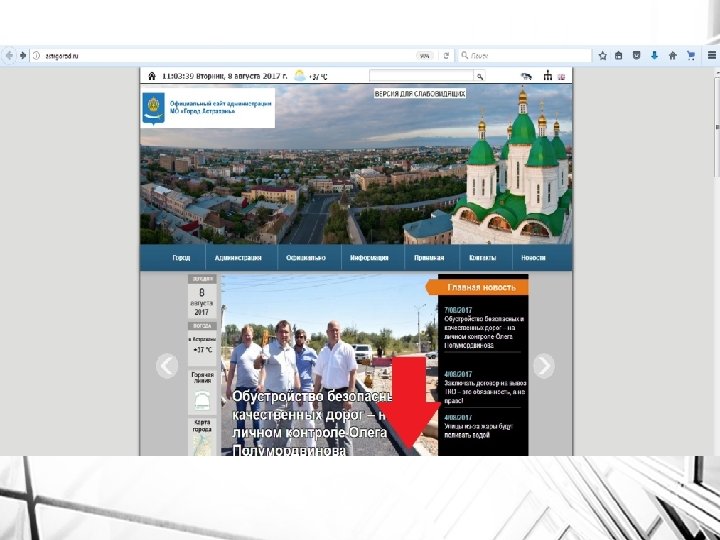This screenshot has height=540, width=720.
Task: Open the Pocket shield icon
Action: 636,56
